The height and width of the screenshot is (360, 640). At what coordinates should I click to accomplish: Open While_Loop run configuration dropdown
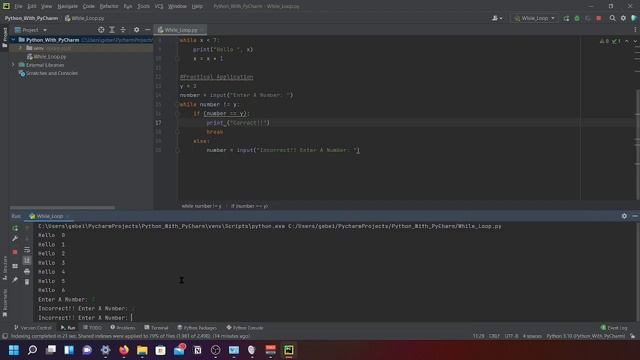click(535, 18)
